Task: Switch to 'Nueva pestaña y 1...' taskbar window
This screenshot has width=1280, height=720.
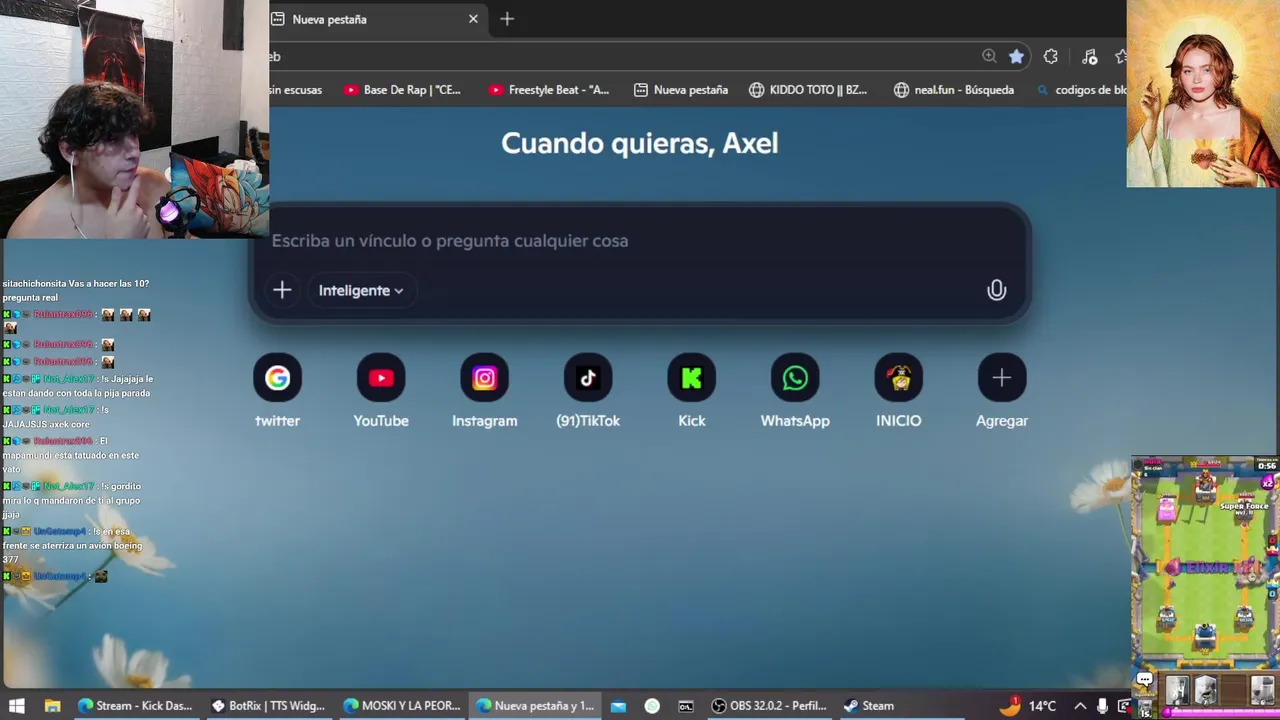Action: (534, 706)
